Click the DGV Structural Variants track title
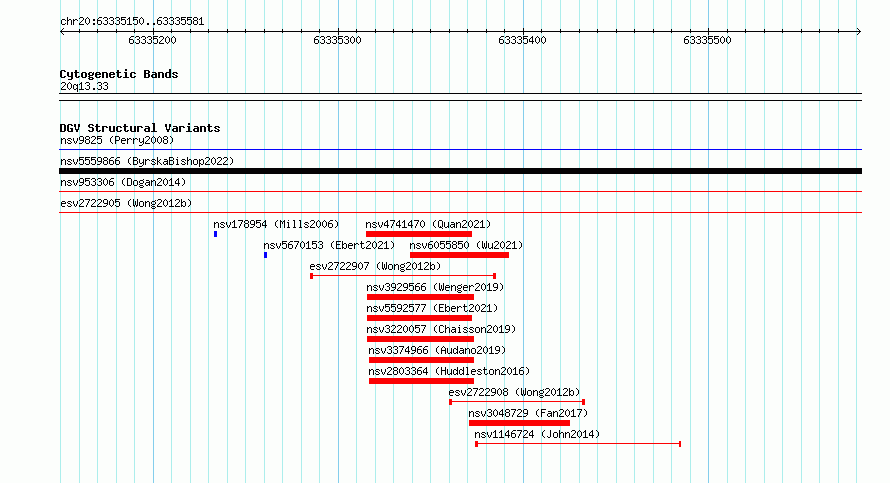 [x=140, y=128]
